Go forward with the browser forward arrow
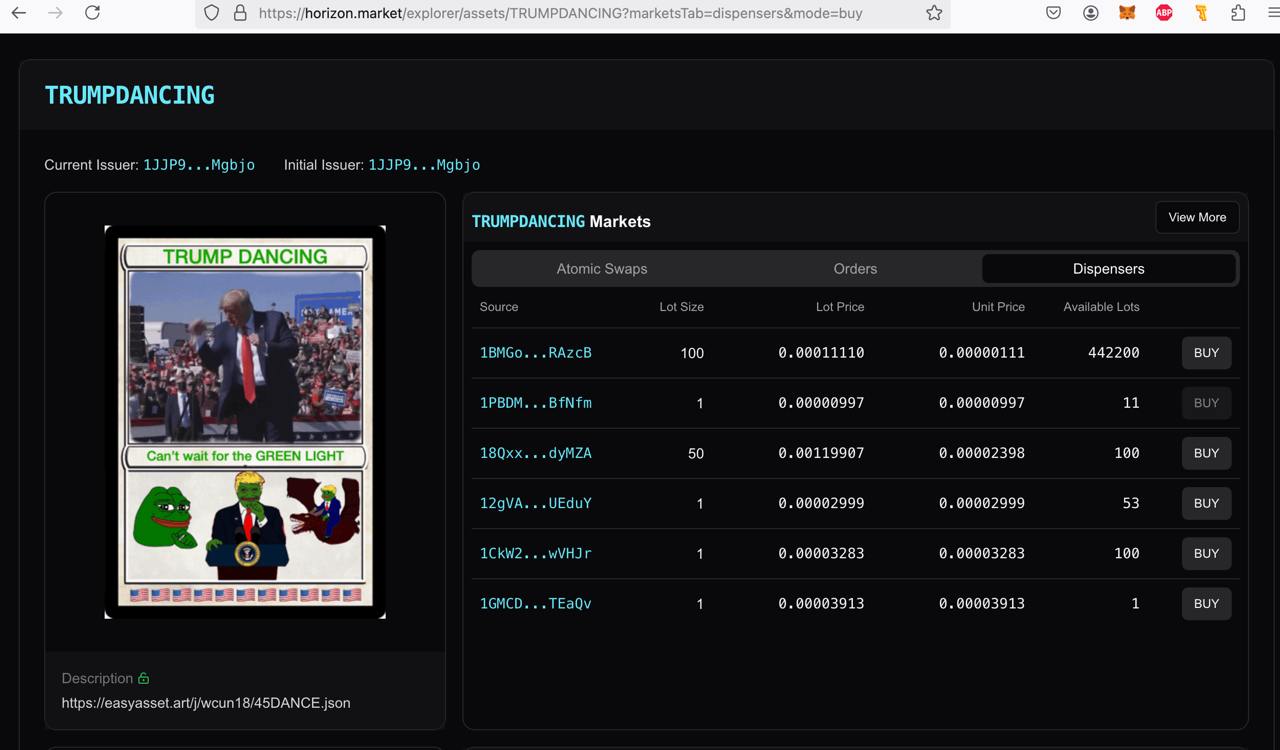Viewport: 1280px width, 750px height. pos(55,13)
